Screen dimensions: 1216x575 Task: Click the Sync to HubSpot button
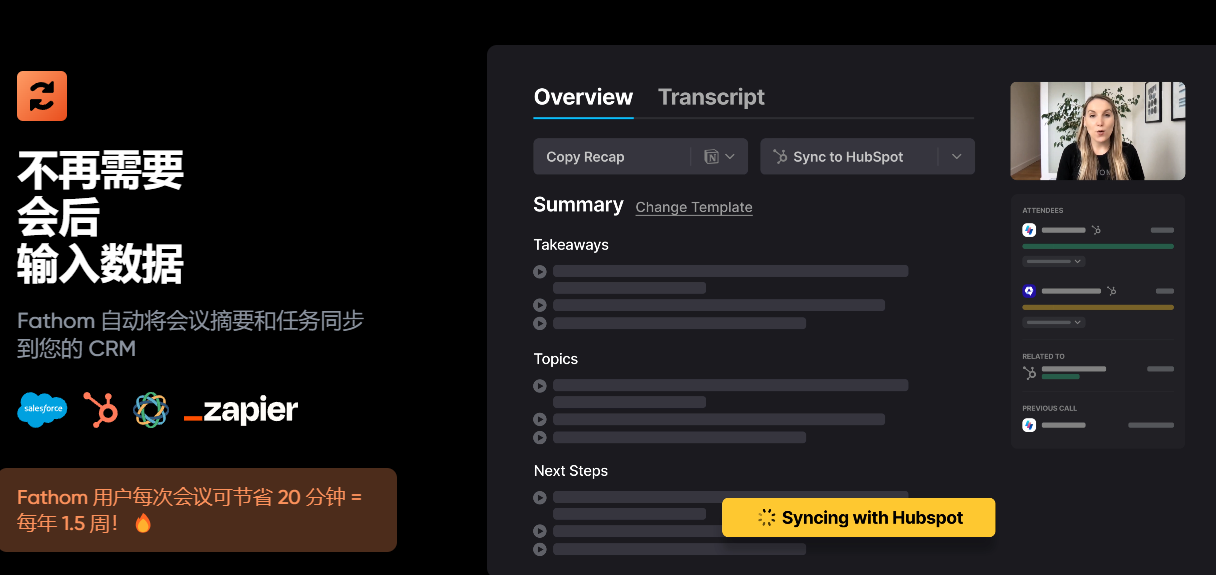867,157
